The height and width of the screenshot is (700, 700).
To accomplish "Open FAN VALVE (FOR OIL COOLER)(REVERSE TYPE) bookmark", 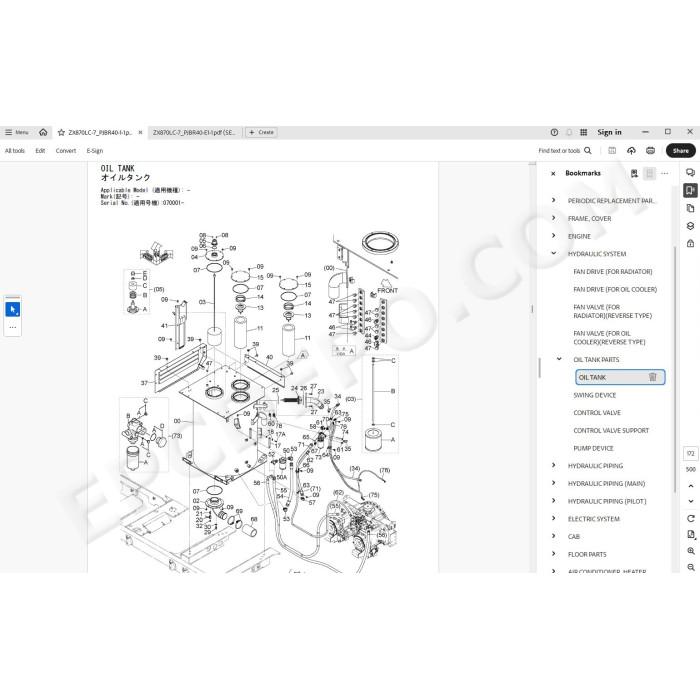I will pyautogui.click(x=609, y=338).
